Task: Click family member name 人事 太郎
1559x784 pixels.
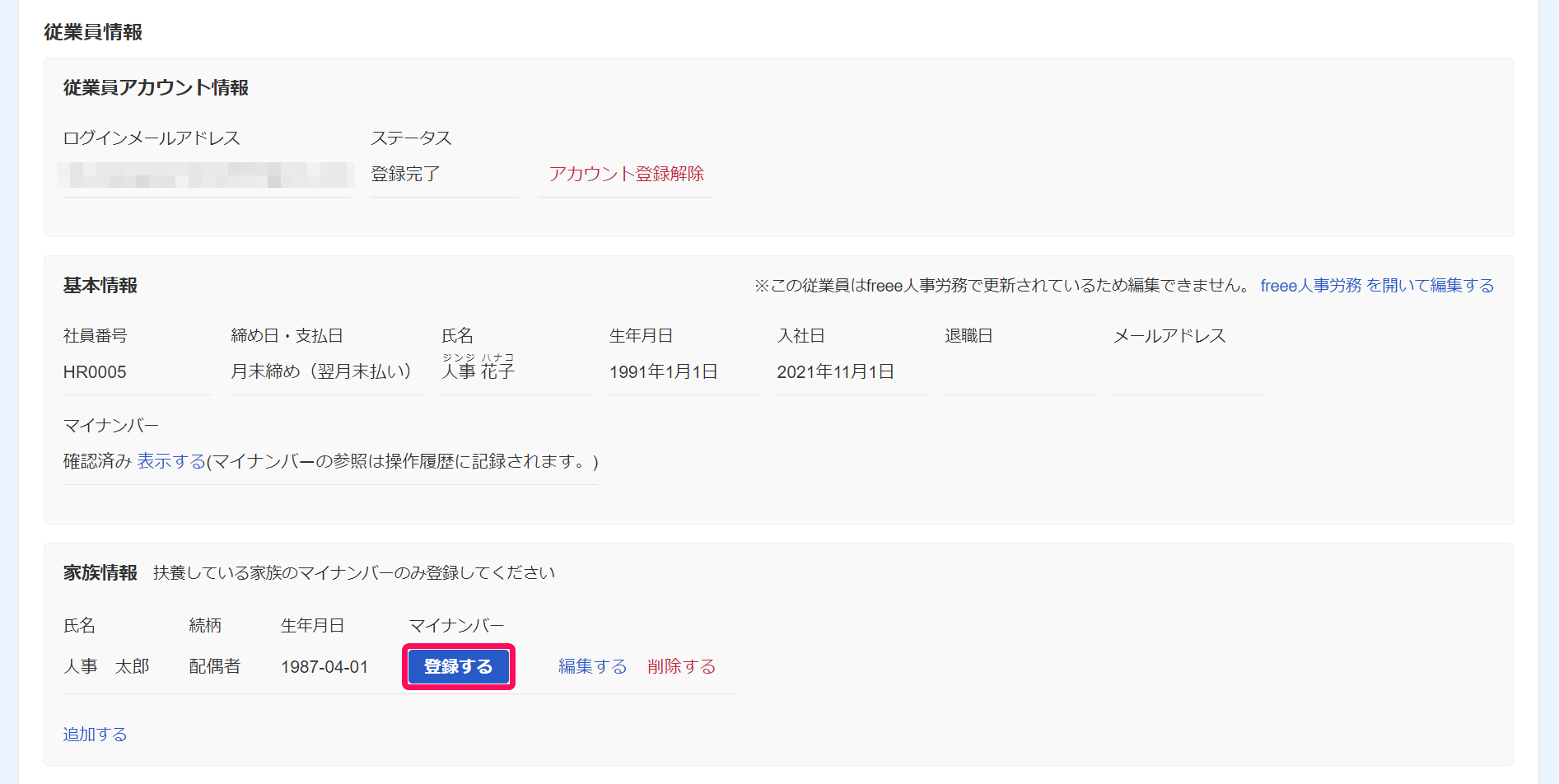Action: (106, 666)
